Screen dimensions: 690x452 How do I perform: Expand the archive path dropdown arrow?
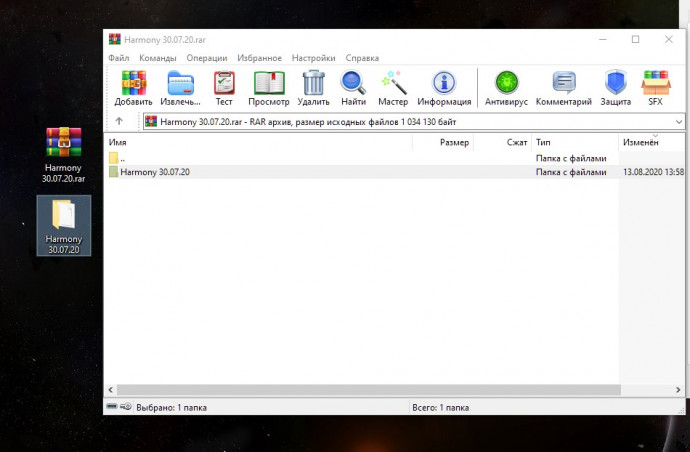pos(679,122)
